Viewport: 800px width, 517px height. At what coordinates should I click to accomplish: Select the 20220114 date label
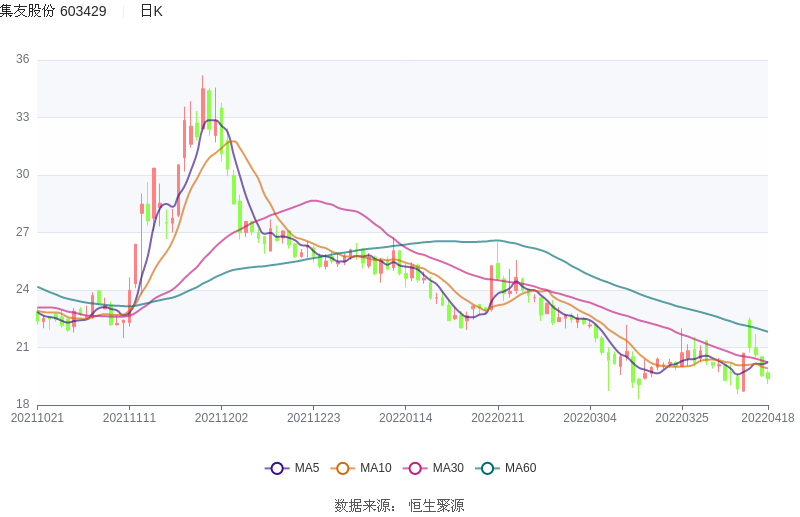point(405,418)
